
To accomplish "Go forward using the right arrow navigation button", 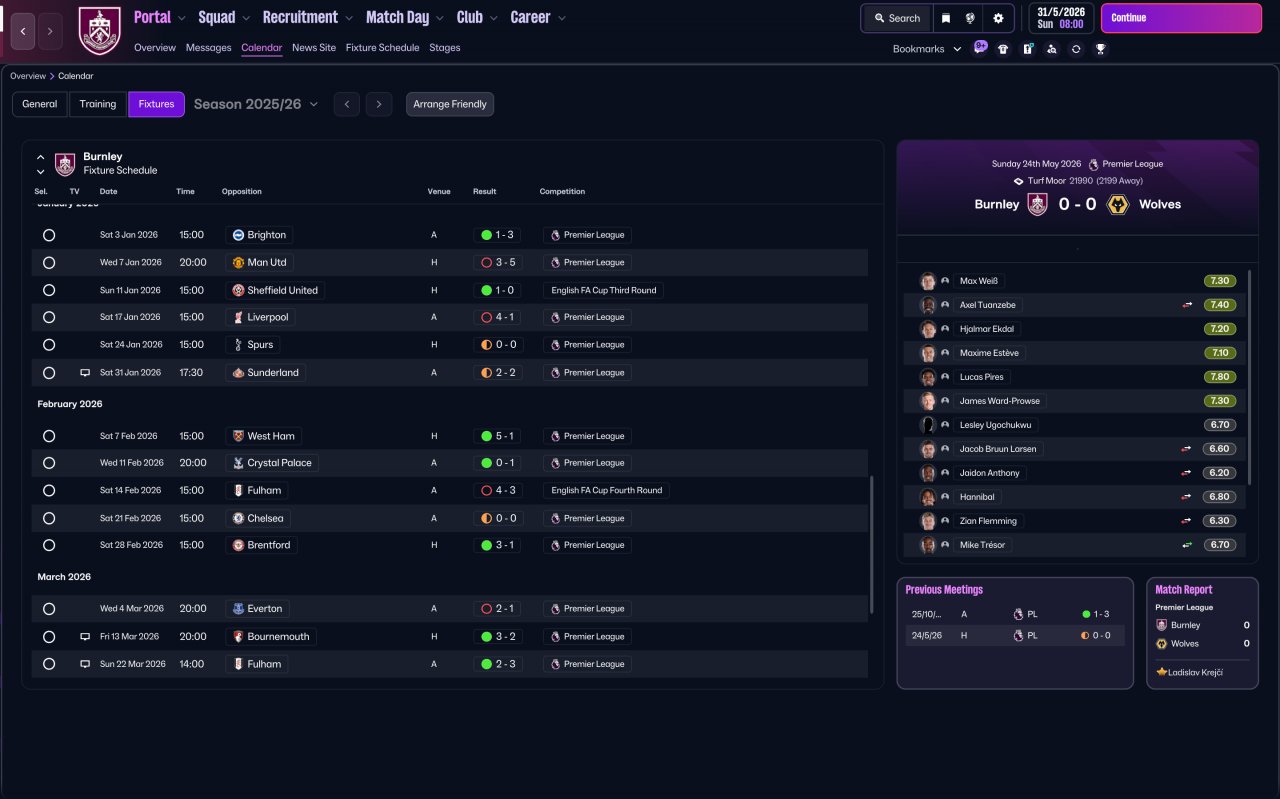I will coord(50,31).
